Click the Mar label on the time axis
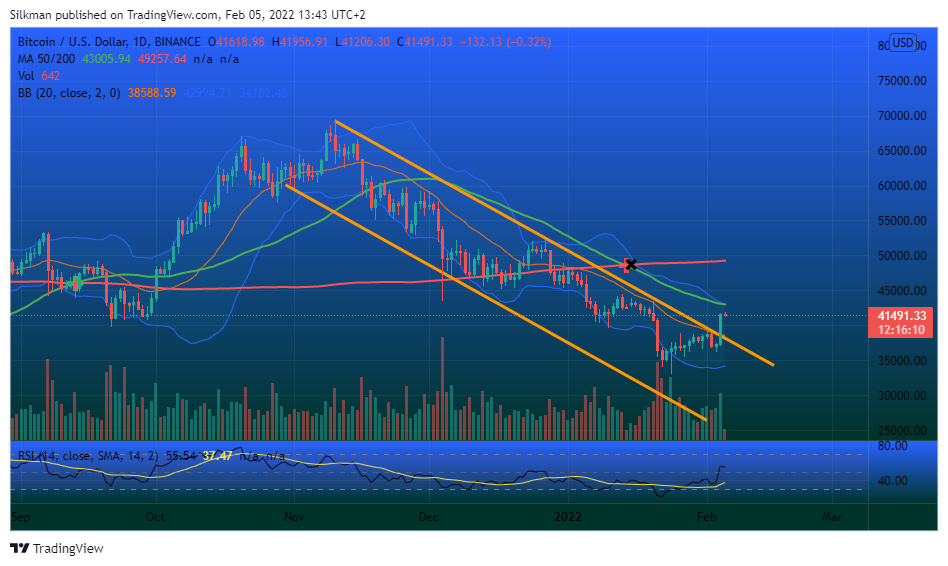 click(832, 517)
